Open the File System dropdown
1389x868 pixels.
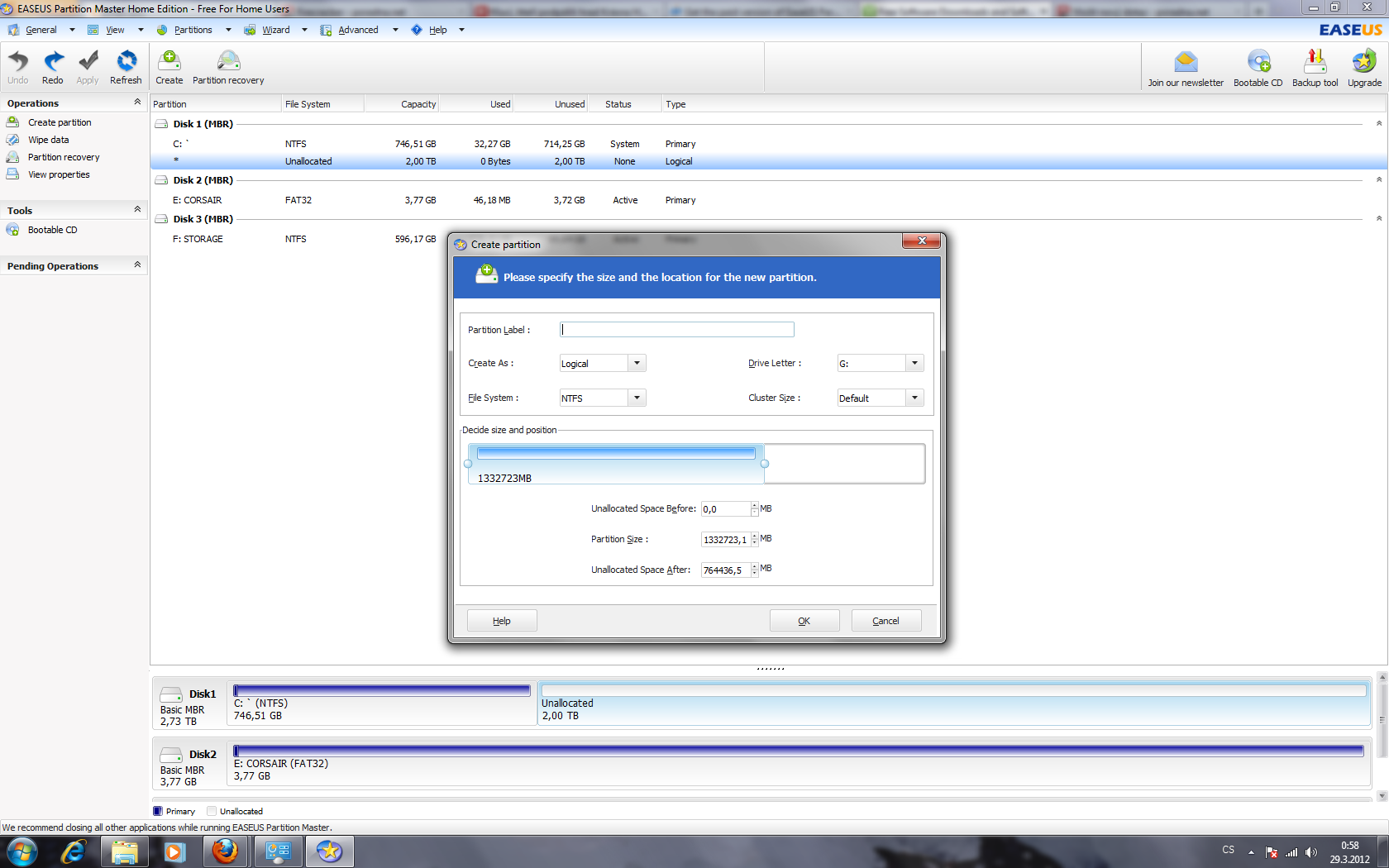point(637,398)
